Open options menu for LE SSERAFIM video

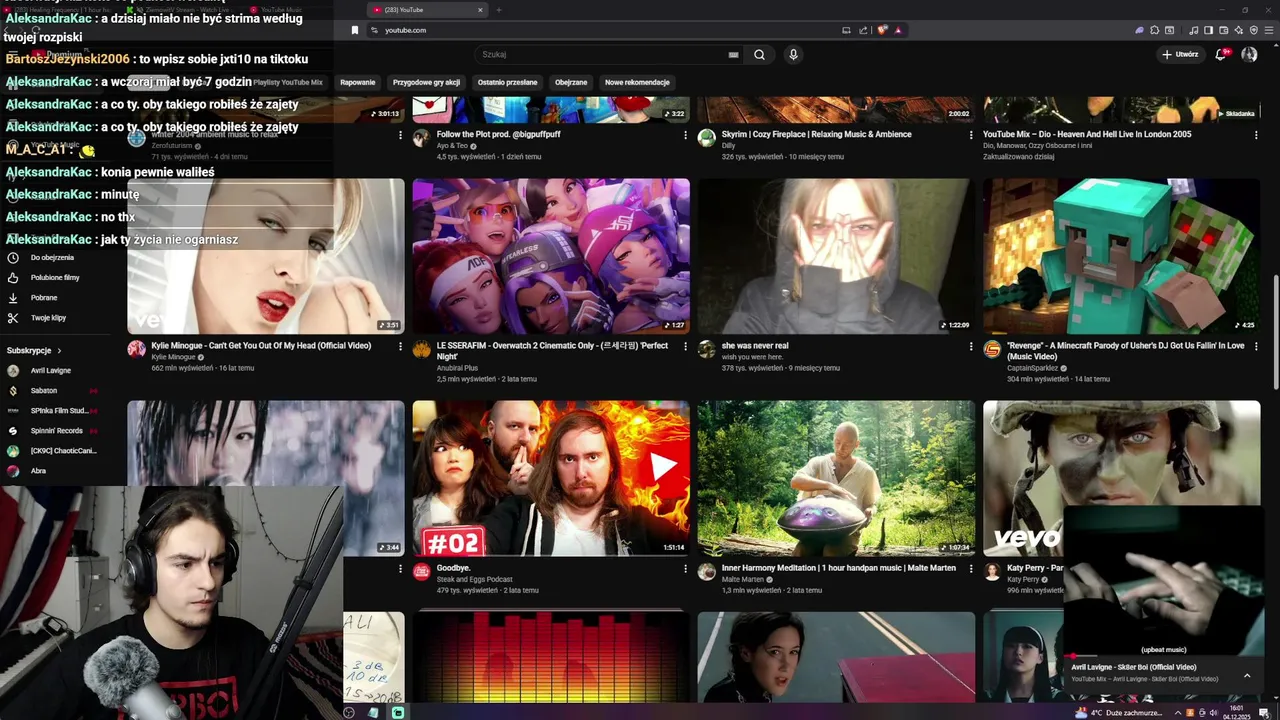[685, 346]
